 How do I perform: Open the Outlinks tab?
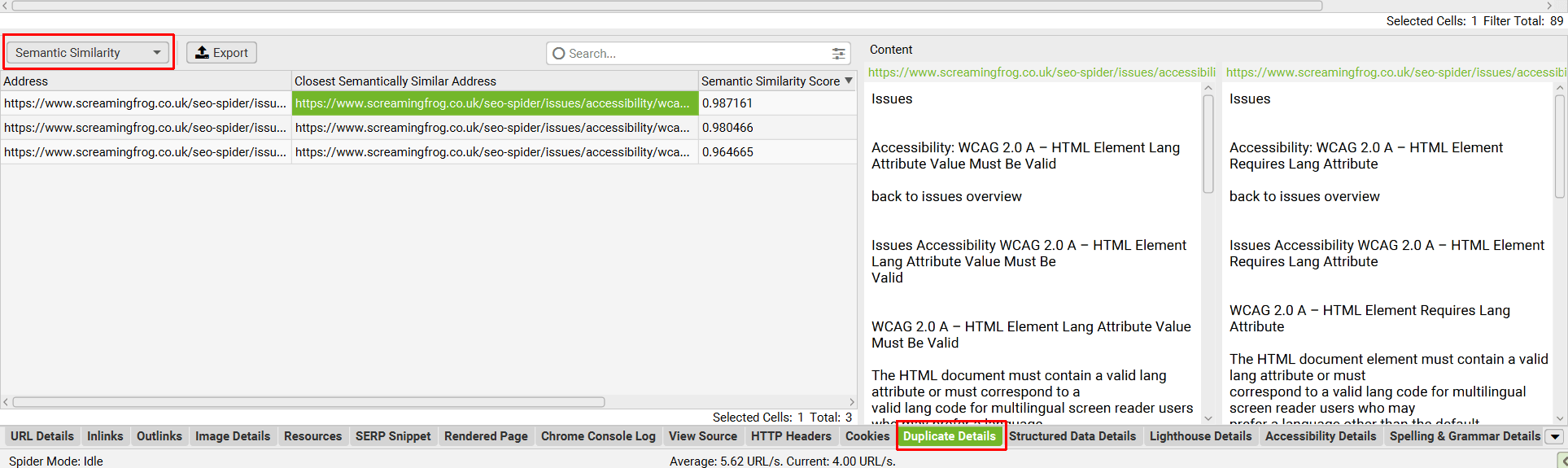[159, 436]
